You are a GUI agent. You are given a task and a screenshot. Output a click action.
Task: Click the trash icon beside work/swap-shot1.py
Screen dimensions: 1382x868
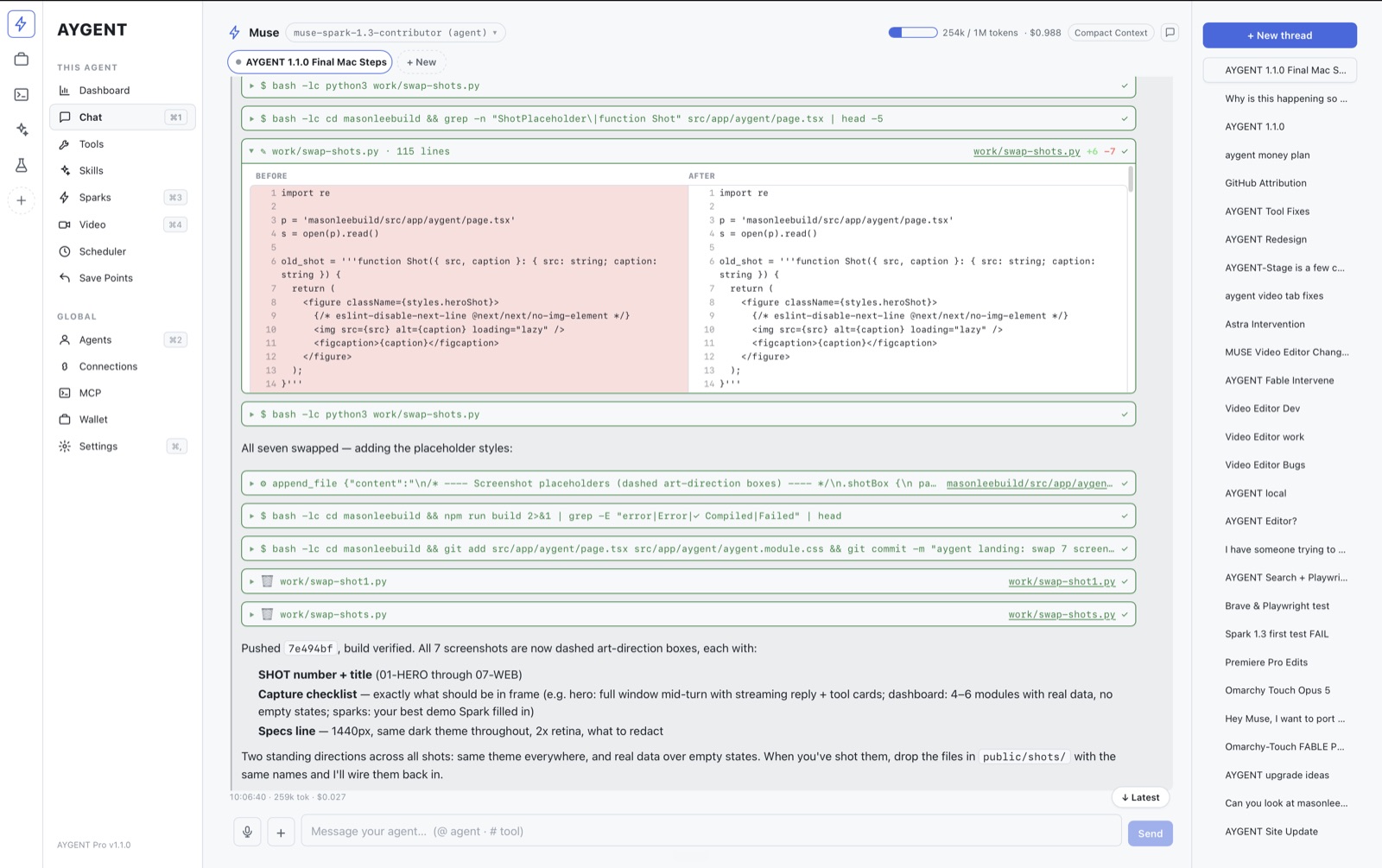(268, 581)
